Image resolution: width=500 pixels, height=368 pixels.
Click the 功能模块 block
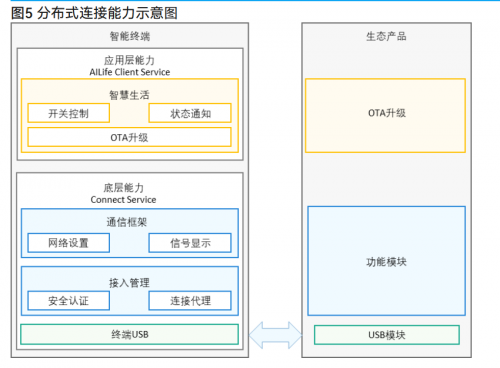[387, 261]
